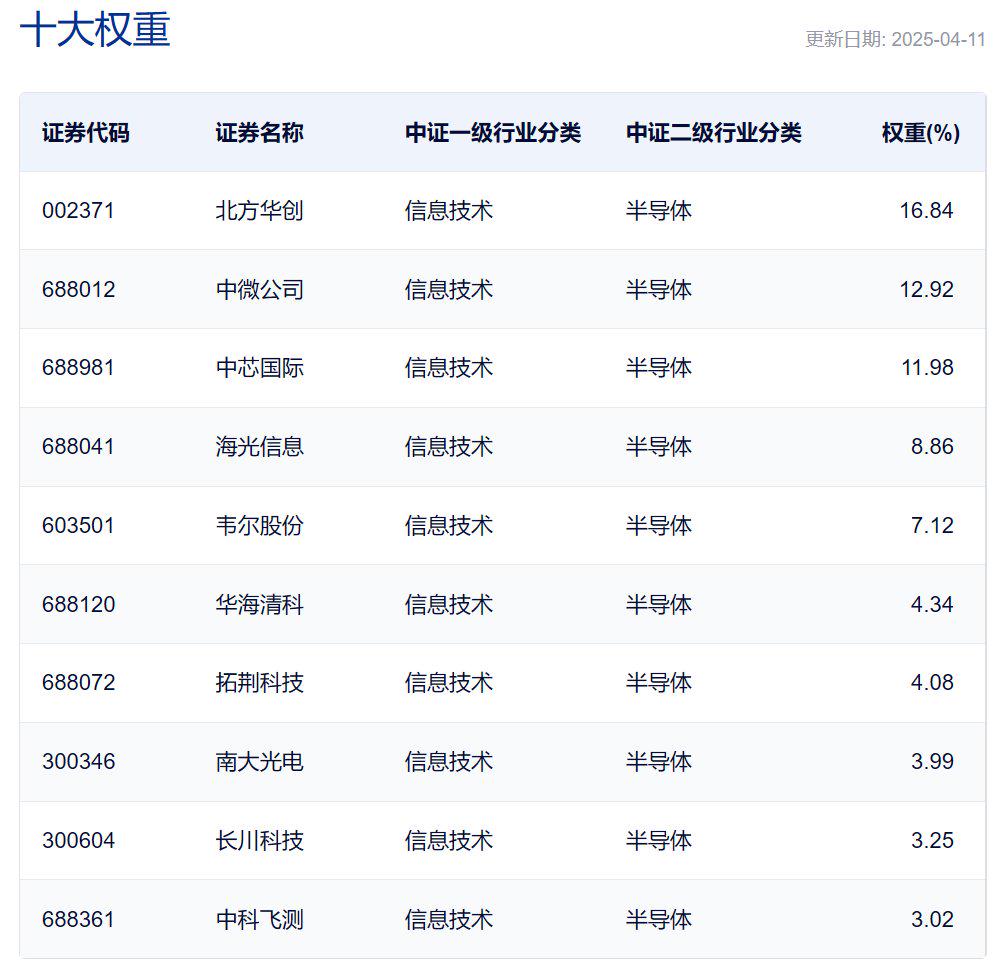Select security code 688361
The image size is (1007, 973).
pyautogui.click(x=78, y=920)
